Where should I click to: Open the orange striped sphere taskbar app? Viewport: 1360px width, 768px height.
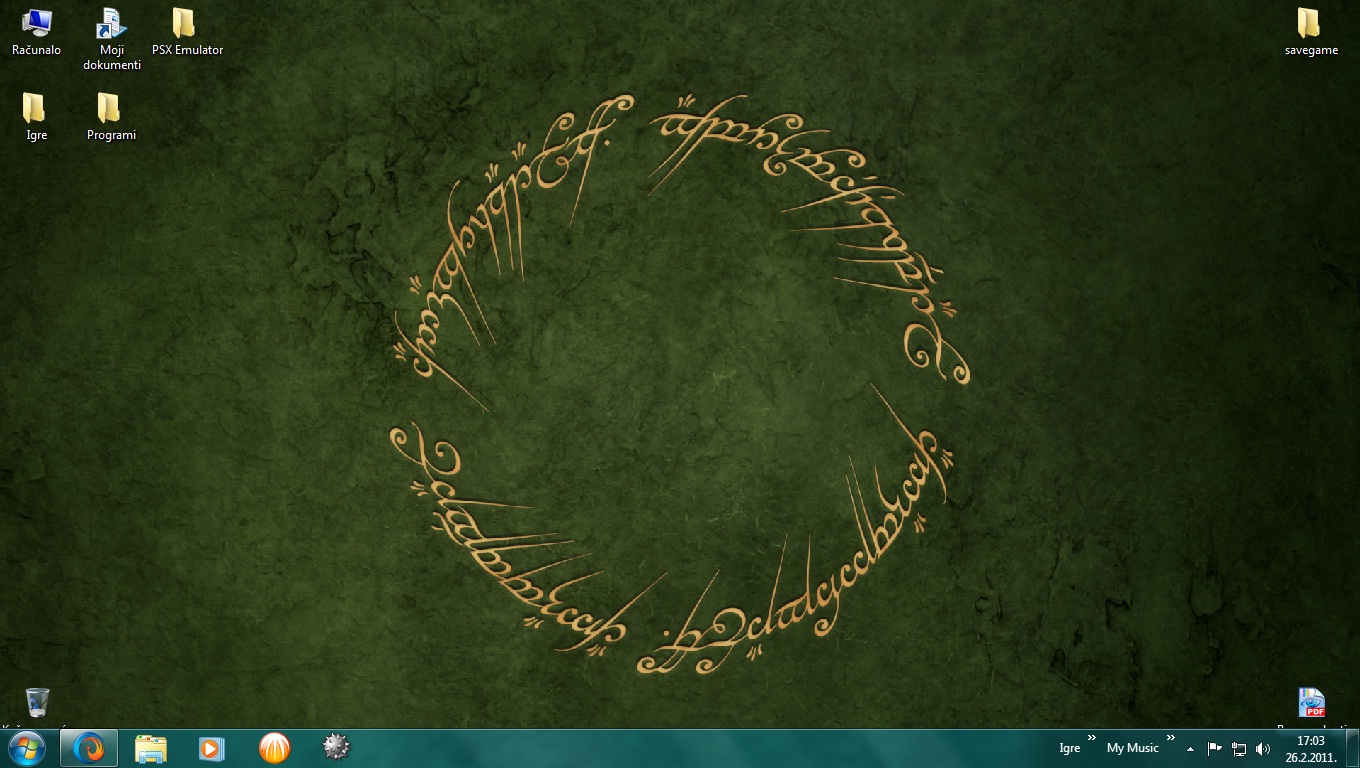[x=274, y=748]
